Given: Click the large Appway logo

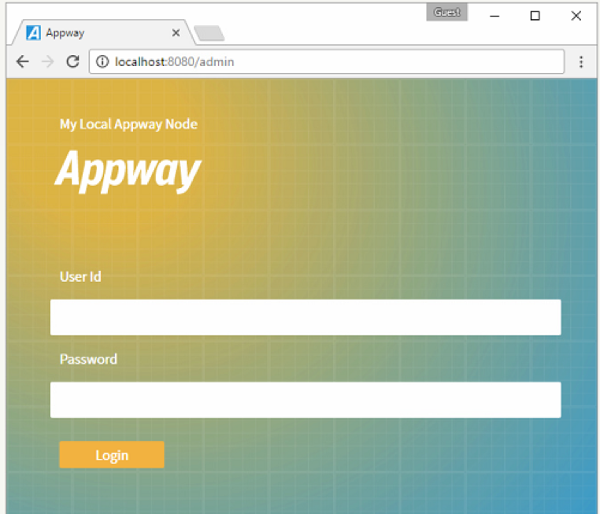Looking at the screenshot, I should (x=128, y=170).
